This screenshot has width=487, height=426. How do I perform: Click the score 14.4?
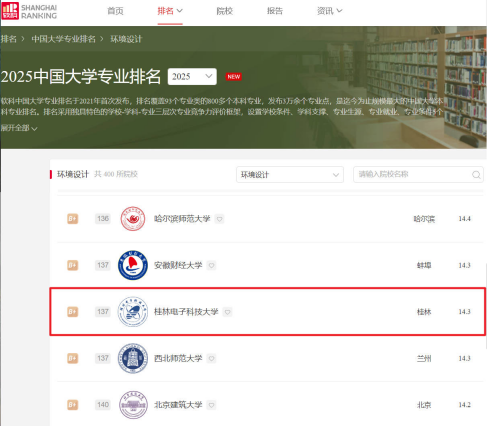[x=464, y=219]
